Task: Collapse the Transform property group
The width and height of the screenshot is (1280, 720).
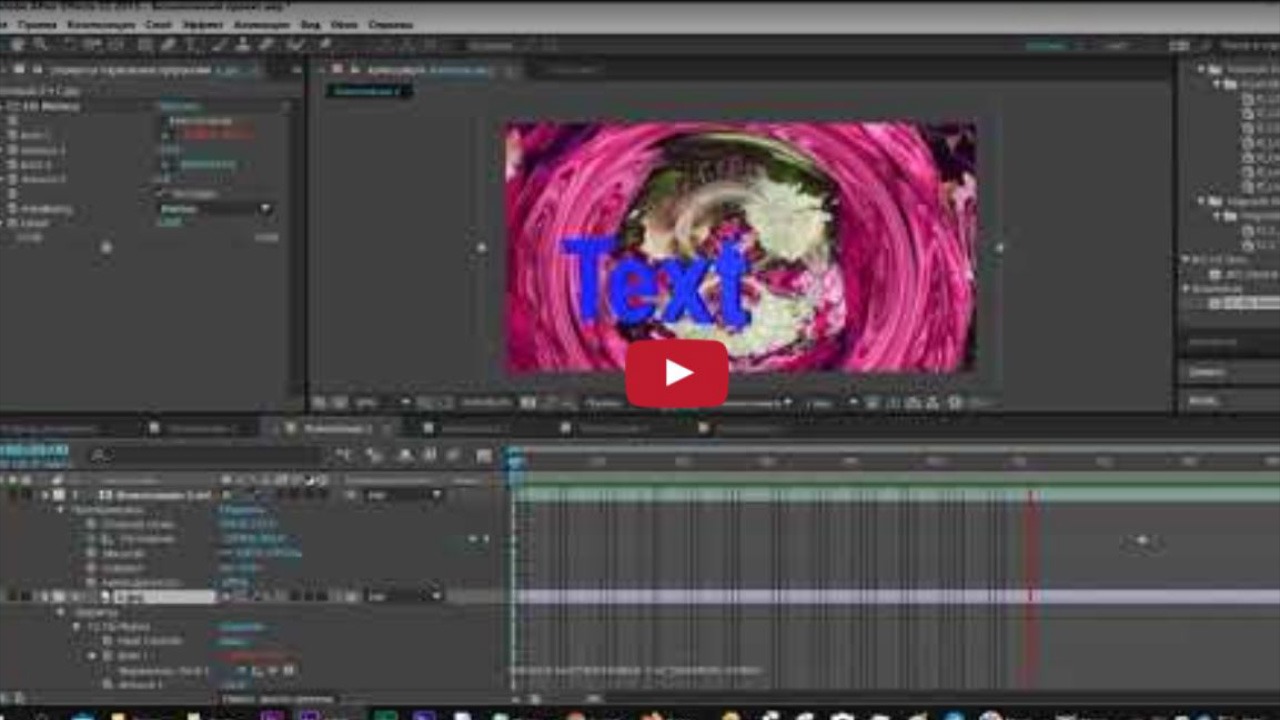Action: 61,508
